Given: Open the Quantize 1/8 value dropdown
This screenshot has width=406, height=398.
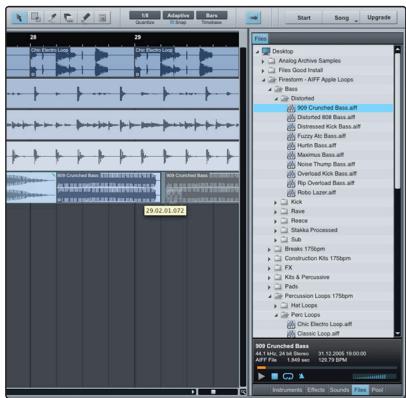Looking at the screenshot, I should [145, 15].
